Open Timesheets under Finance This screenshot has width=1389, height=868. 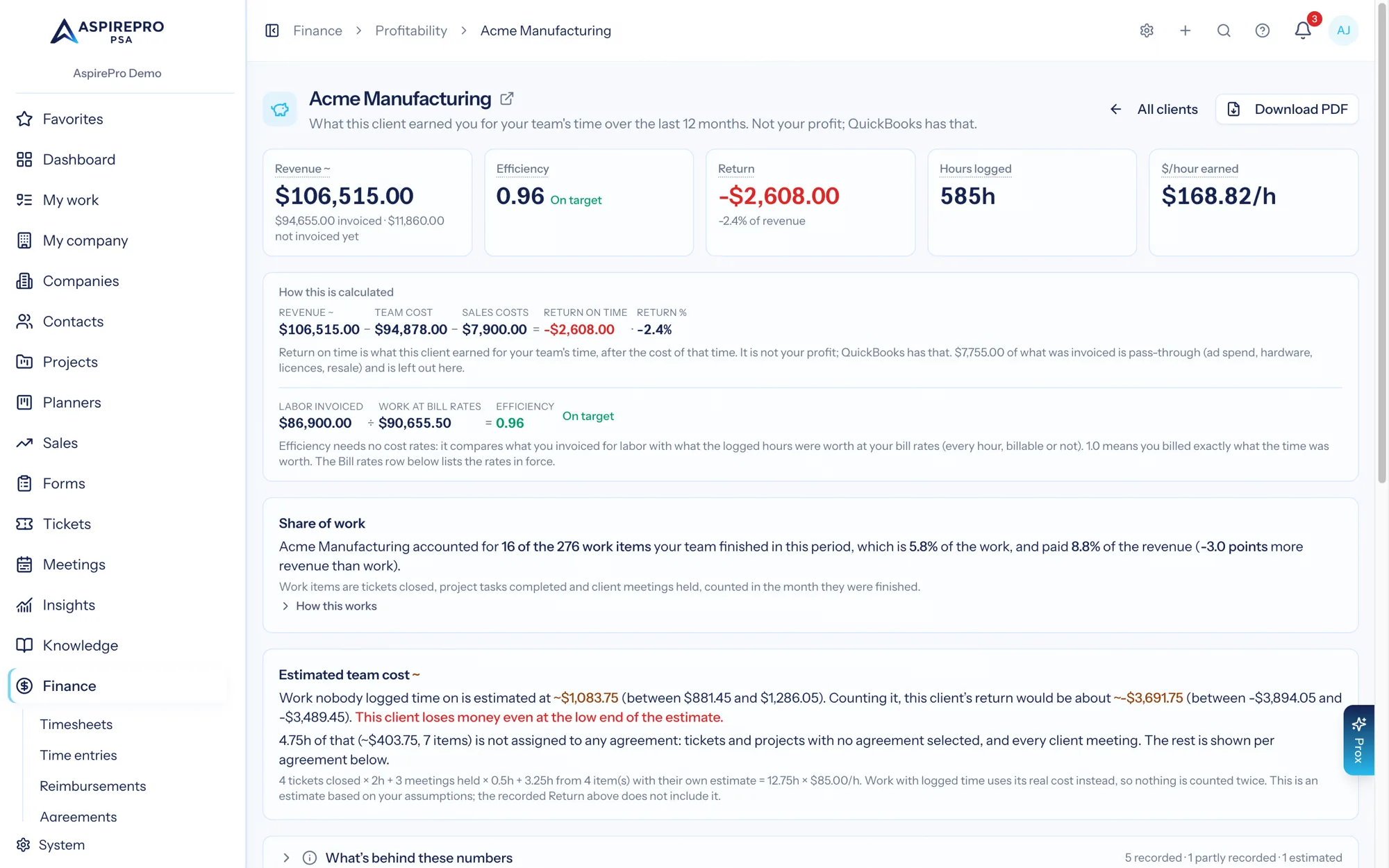pyautogui.click(x=76, y=724)
